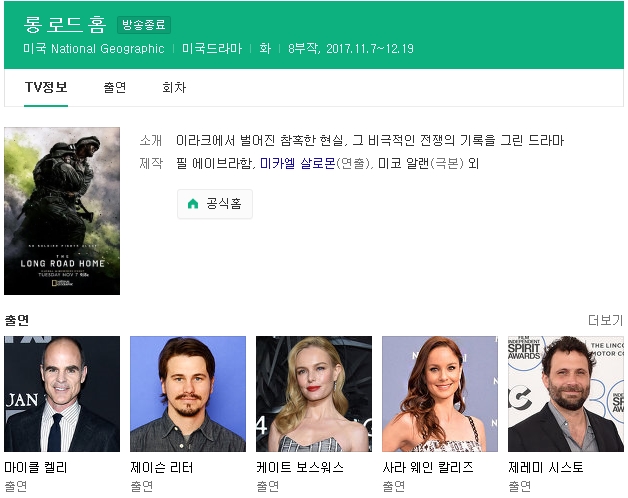Click 마이클 켈리's photo thumbnail
The image size is (628, 498).
62,394
